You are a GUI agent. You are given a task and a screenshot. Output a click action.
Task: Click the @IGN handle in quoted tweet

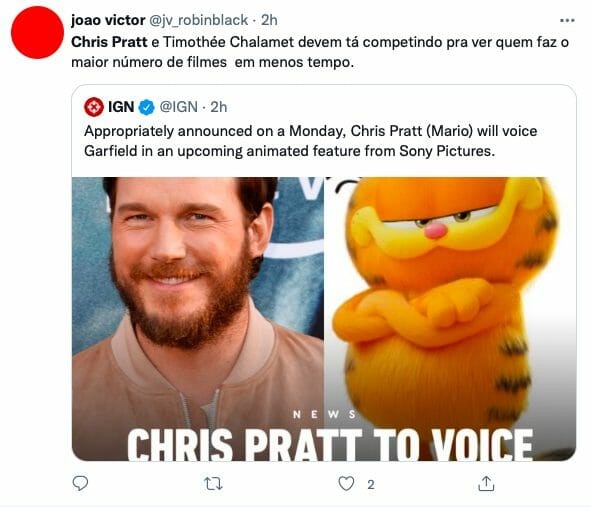[x=179, y=107]
